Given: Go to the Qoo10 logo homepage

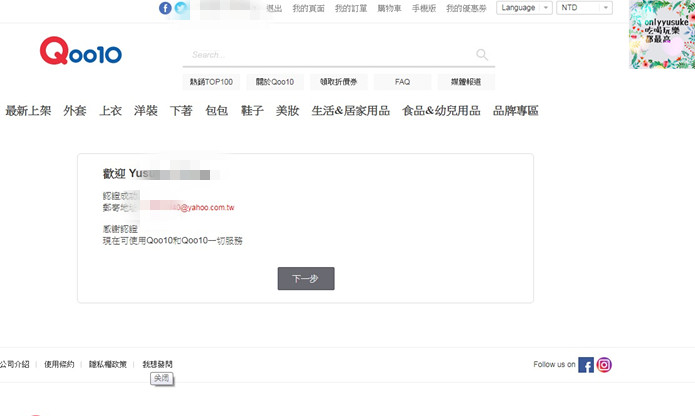Looking at the screenshot, I should [81, 51].
